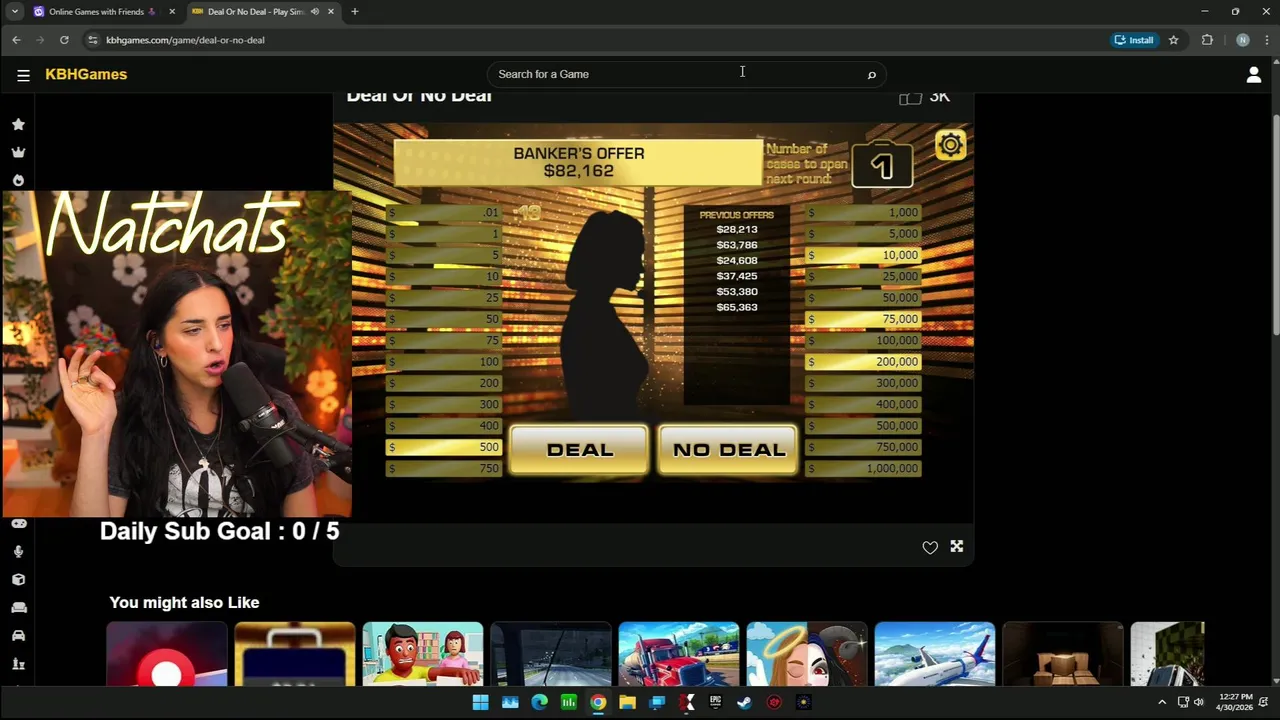The image size is (1280, 720).
Task: Add game to favorites with heart icon
Action: point(930,547)
